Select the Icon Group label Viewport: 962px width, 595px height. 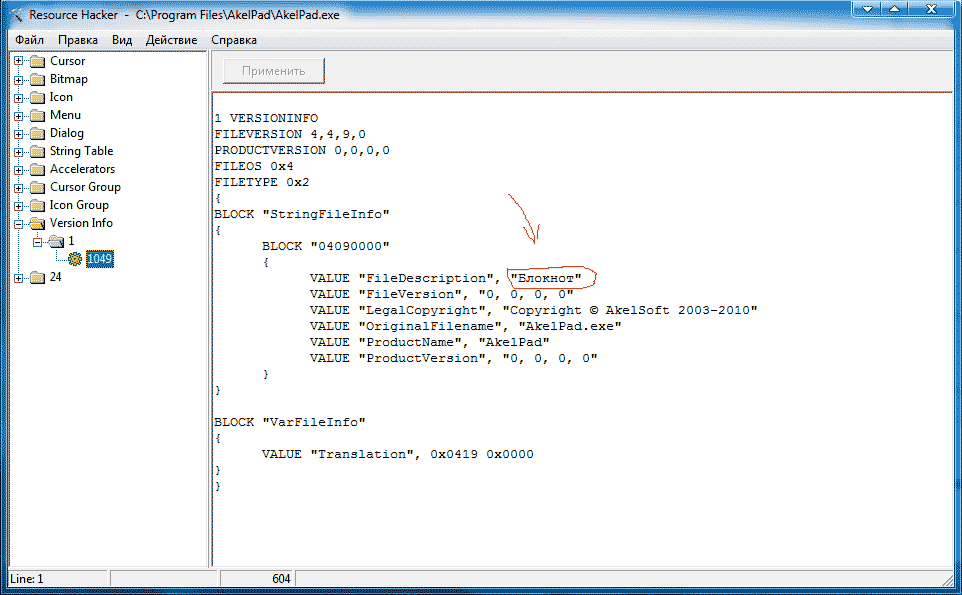point(79,205)
